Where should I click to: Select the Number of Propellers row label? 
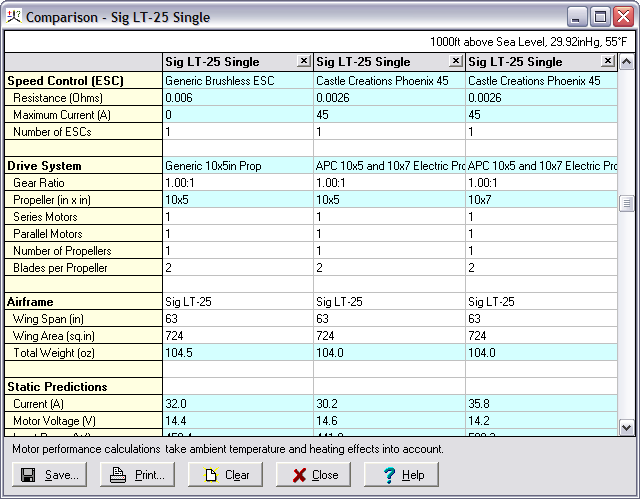(84, 251)
